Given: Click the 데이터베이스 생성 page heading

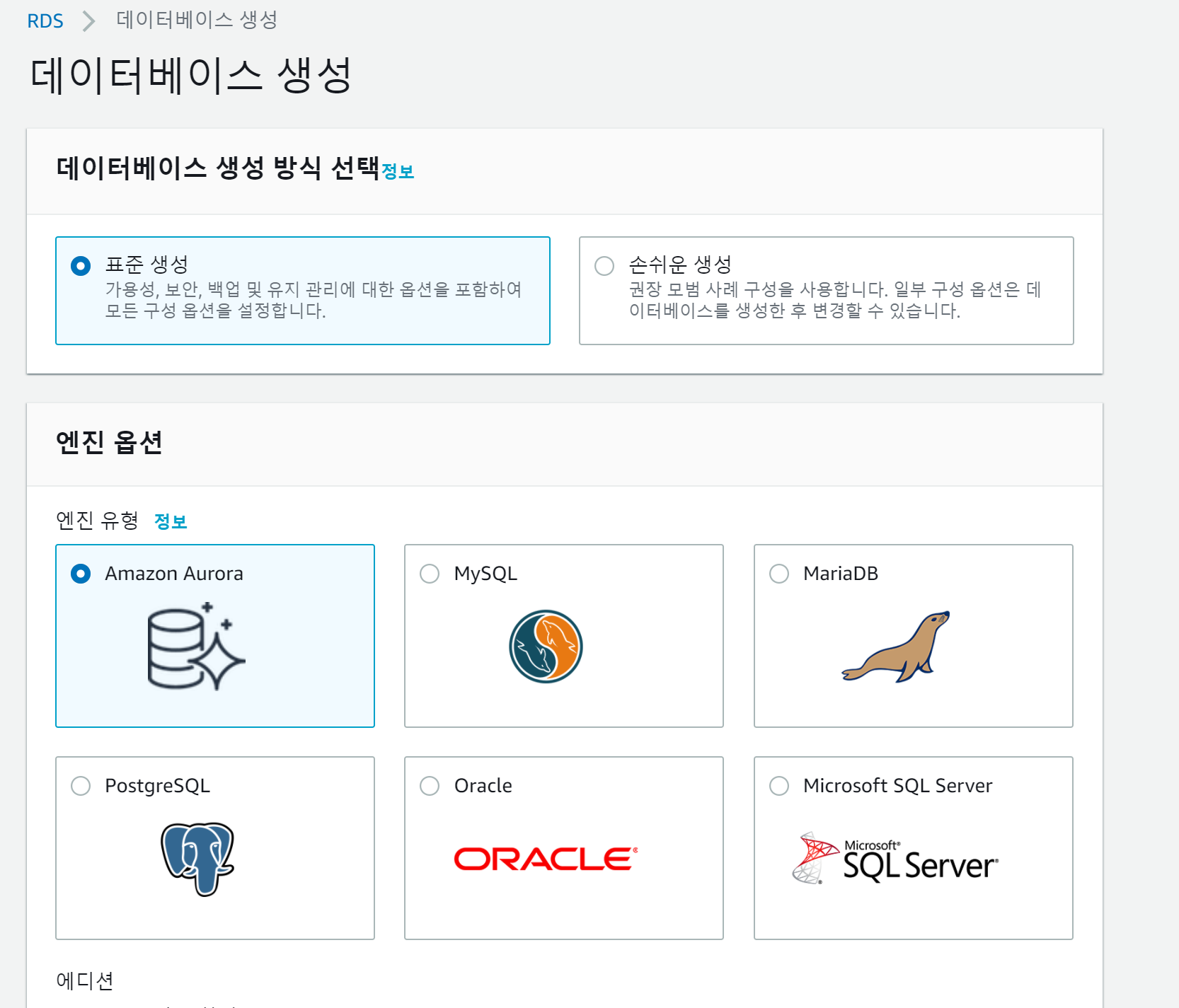Looking at the screenshot, I should [x=191, y=75].
